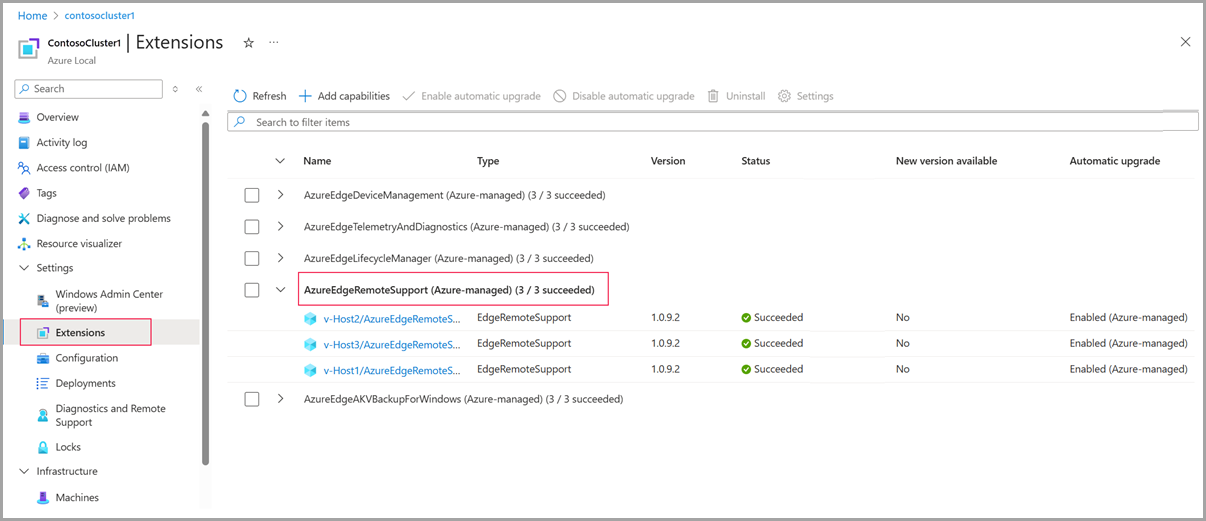Check AzureEdgeLifecycleManager row checkbox
The height and width of the screenshot is (521, 1206).
(252, 258)
